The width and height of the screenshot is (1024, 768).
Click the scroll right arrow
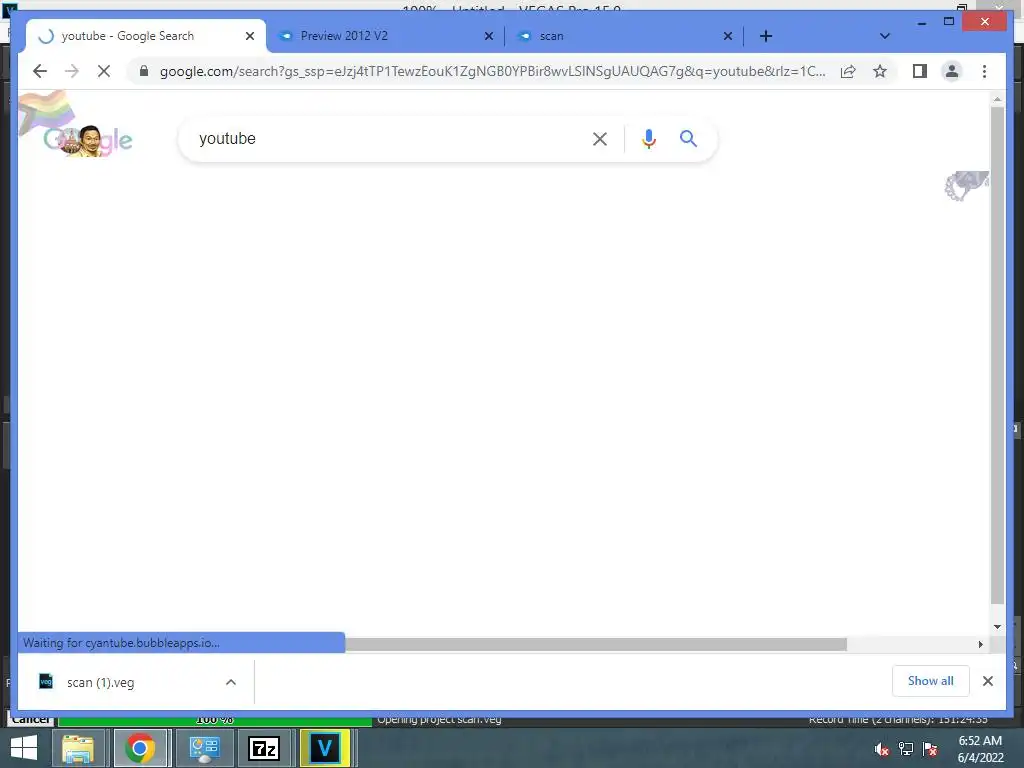(x=980, y=645)
